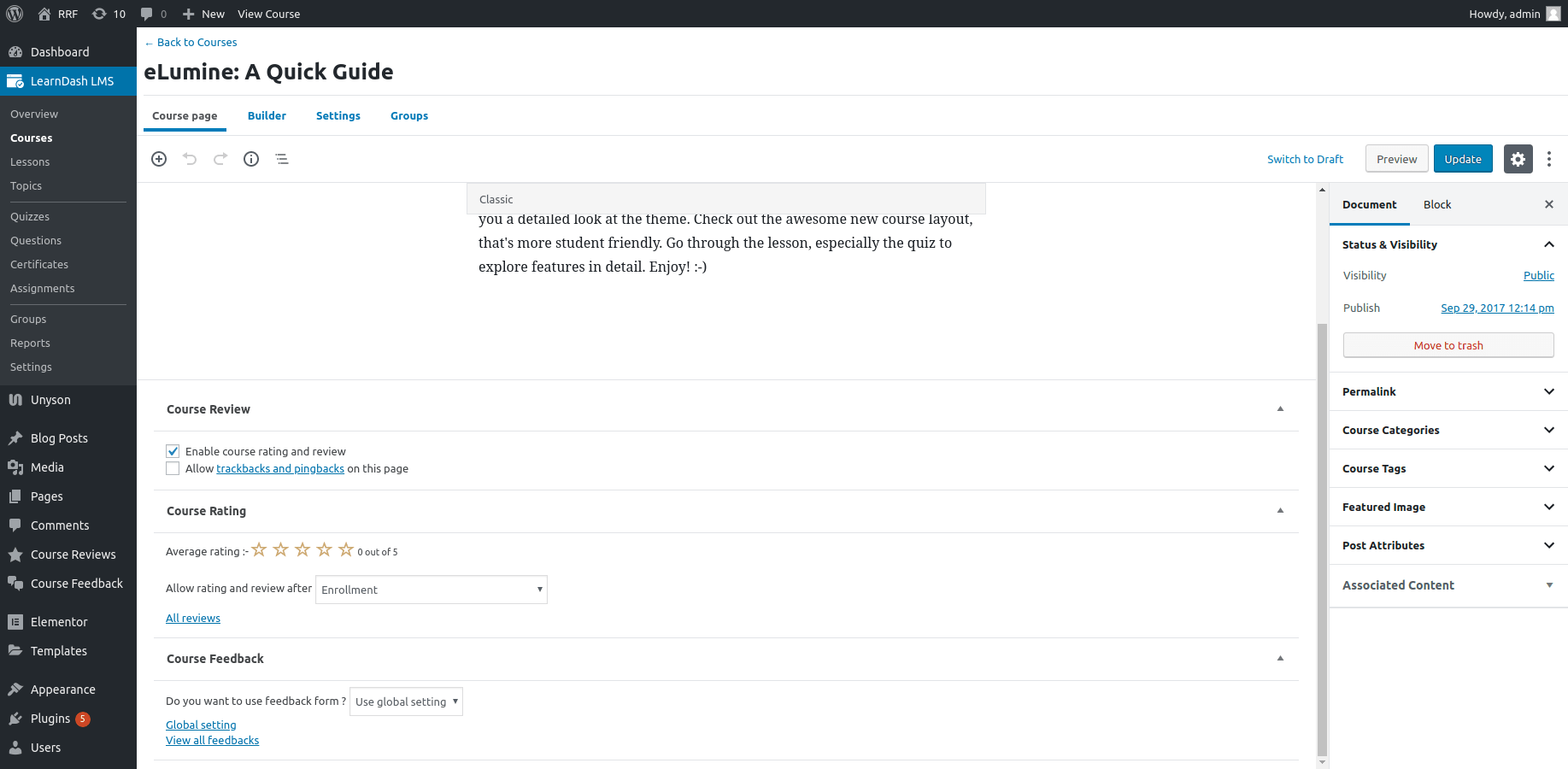Change visibility via the Public link
The image size is (1568, 769).
(1539, 275)
